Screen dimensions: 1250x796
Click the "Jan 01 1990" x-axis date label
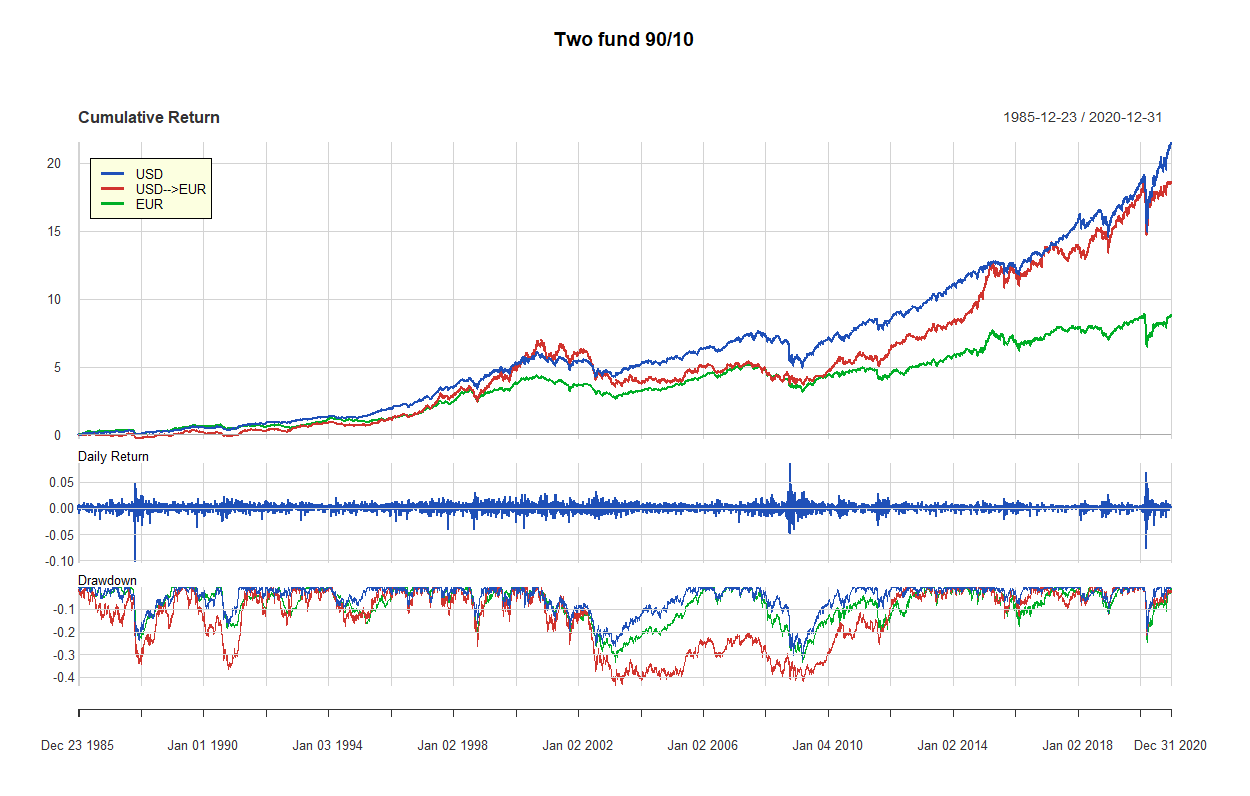[203, 745]
